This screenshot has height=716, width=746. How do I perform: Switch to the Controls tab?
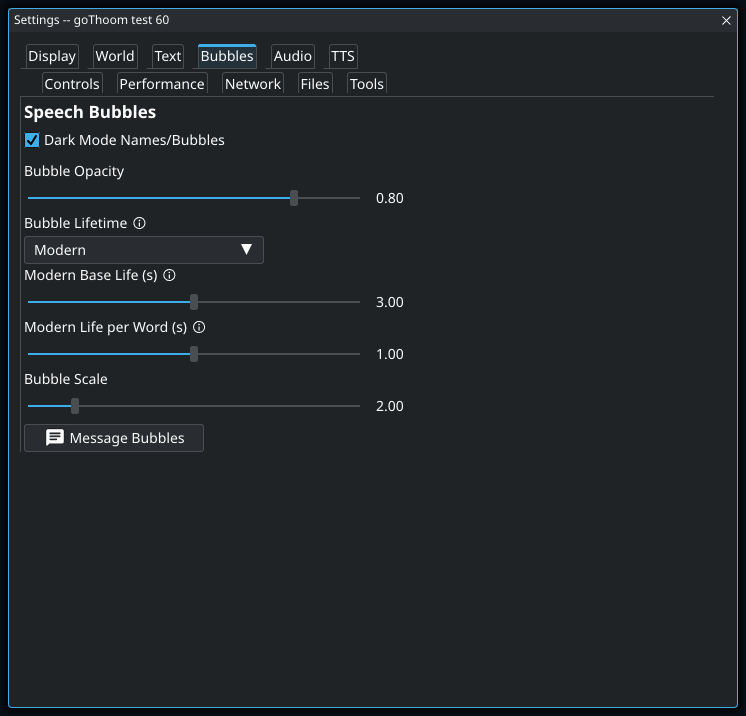click(x=72, y=84)
